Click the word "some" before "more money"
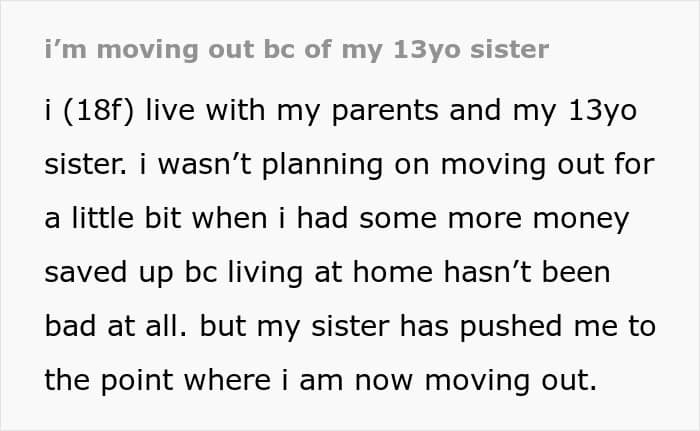700x431 pixels. click(x=398, y=219)
